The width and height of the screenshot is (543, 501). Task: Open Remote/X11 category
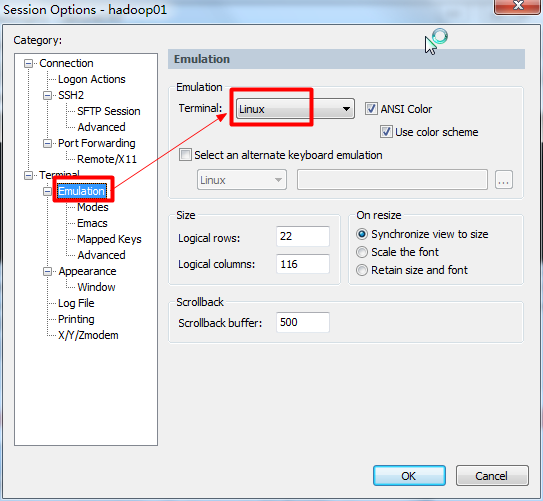(x=107, y=159)
